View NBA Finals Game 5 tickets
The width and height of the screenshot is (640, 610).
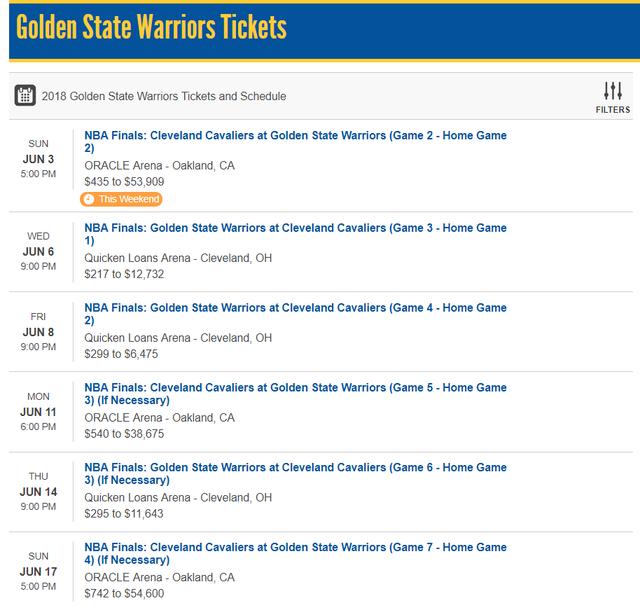click(x=295, y=394)
